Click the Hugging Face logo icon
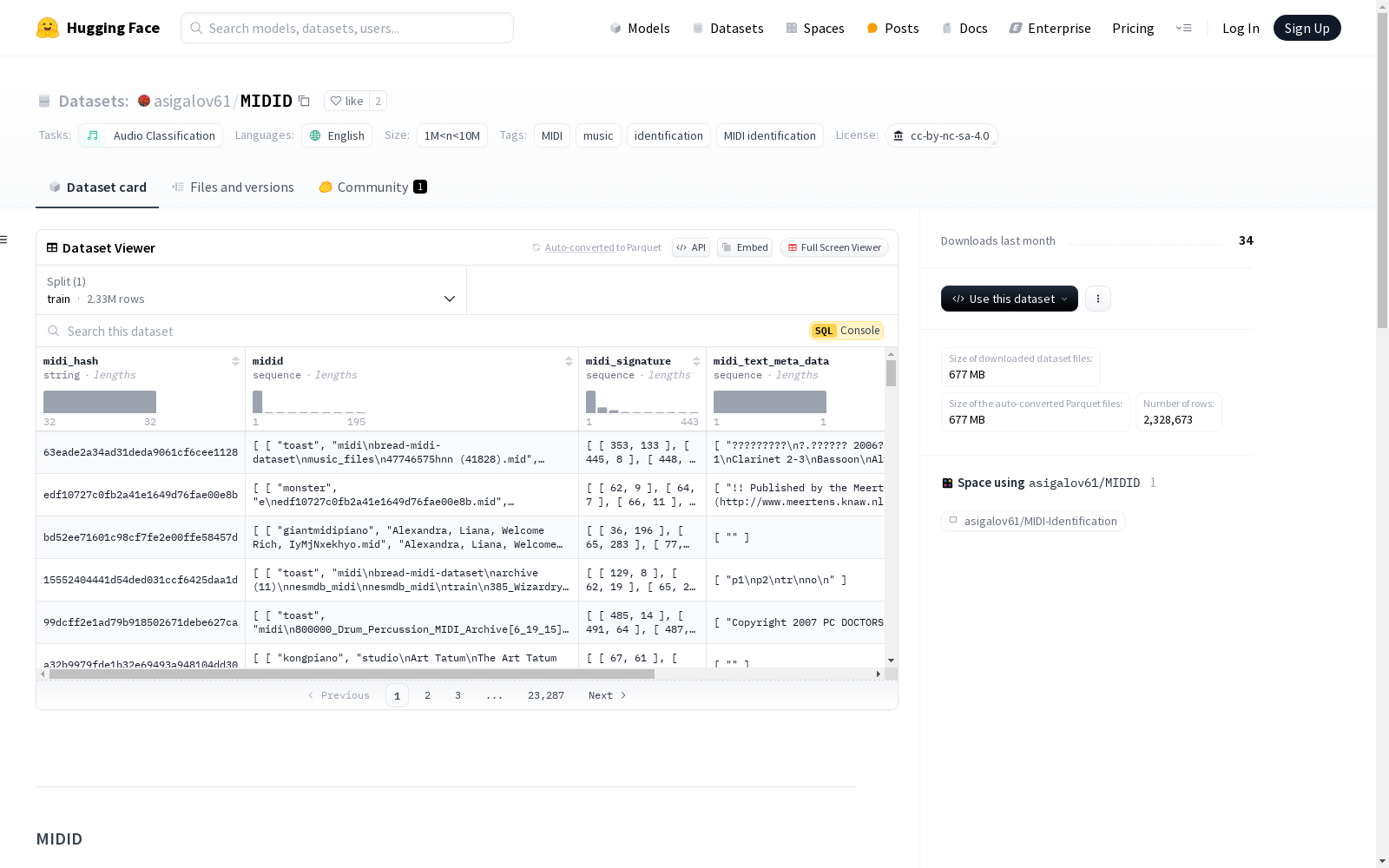 (48, 28)
